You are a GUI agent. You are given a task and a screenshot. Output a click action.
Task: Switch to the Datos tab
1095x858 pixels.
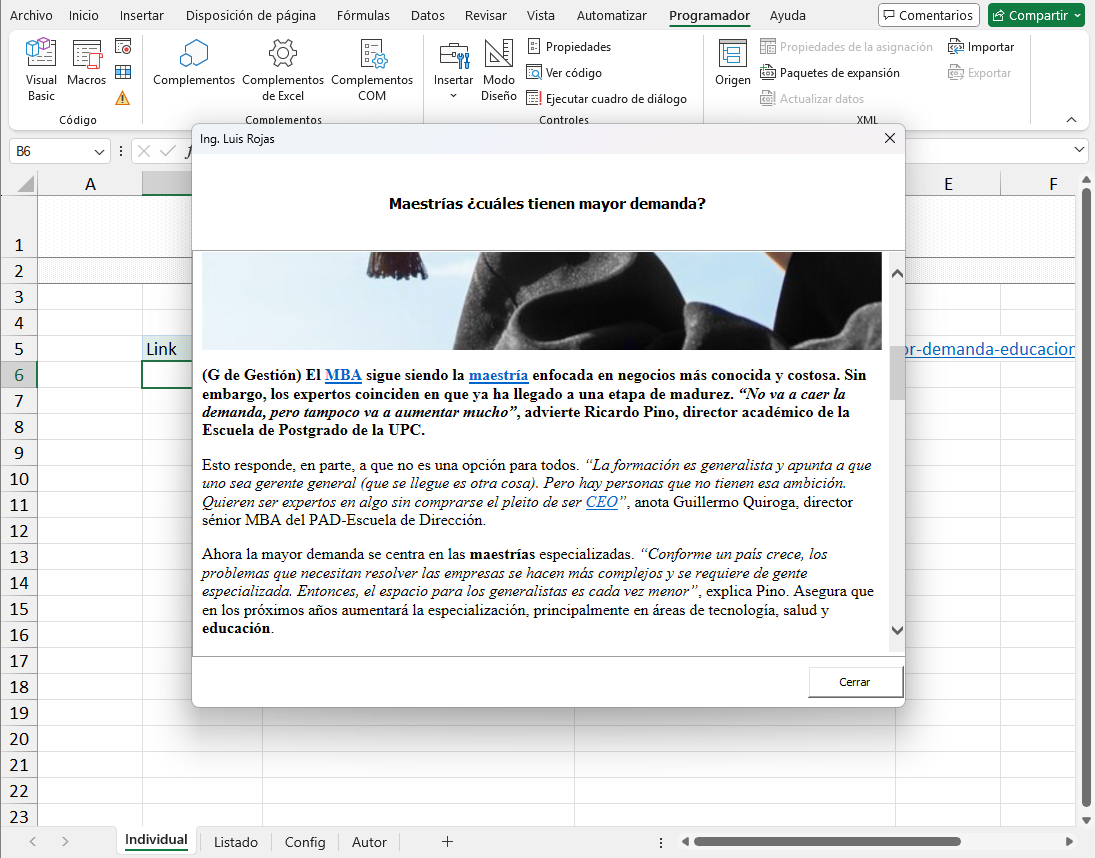click(427, 15)
